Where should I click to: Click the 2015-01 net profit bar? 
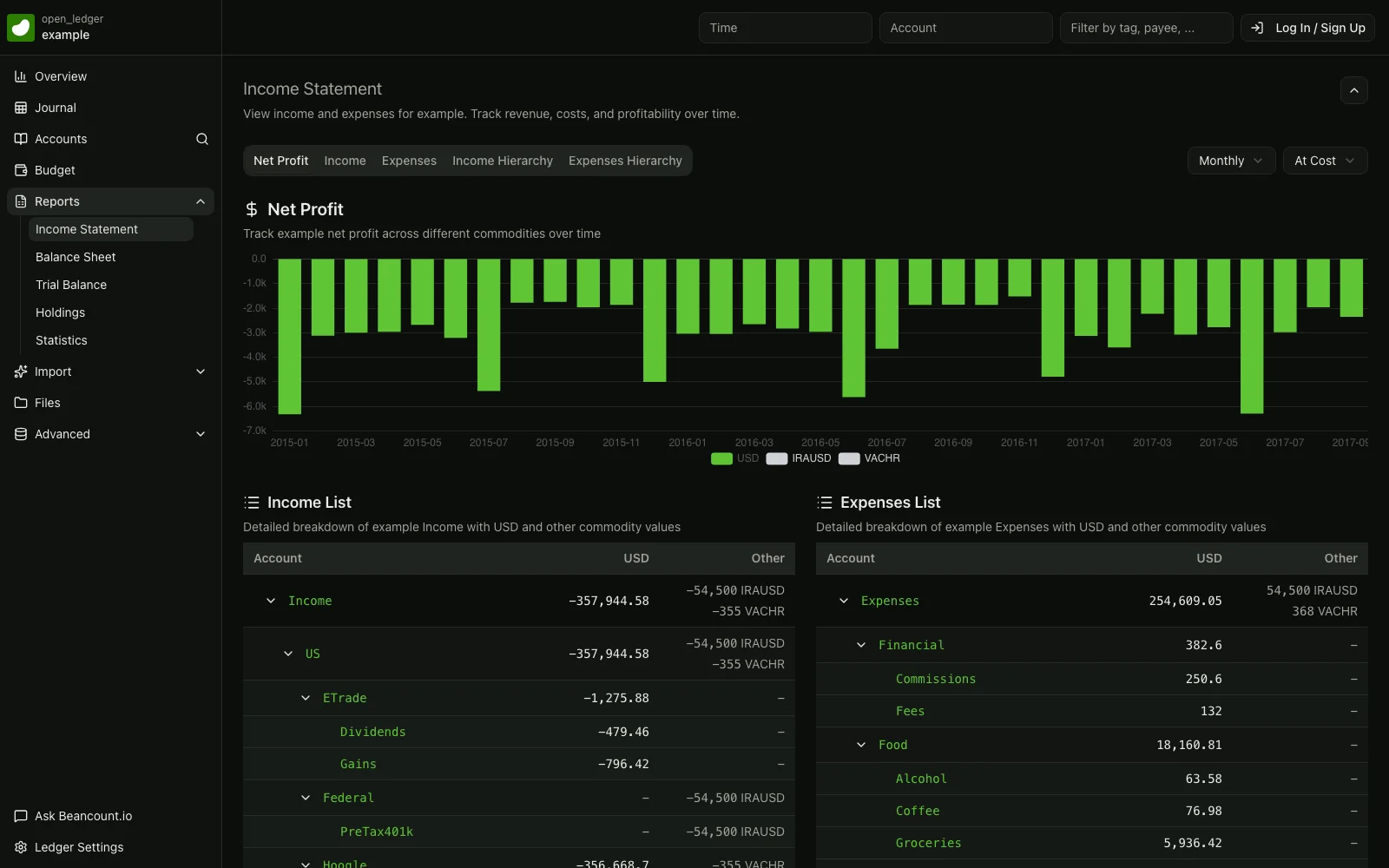coord(289,336)
